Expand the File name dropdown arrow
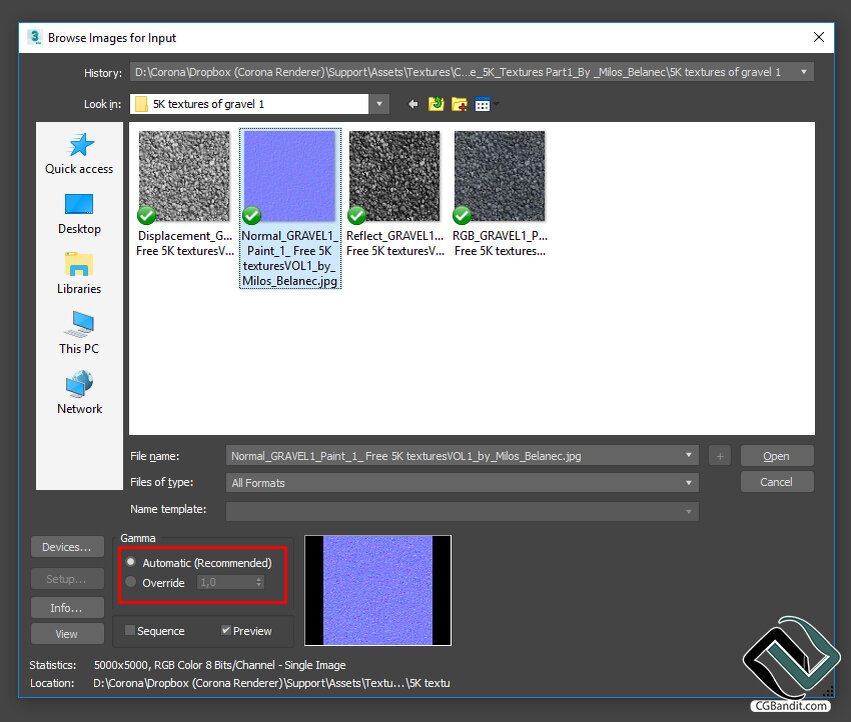Image resolution: width=851 pixels, height=722 pixels. [688, 455]
